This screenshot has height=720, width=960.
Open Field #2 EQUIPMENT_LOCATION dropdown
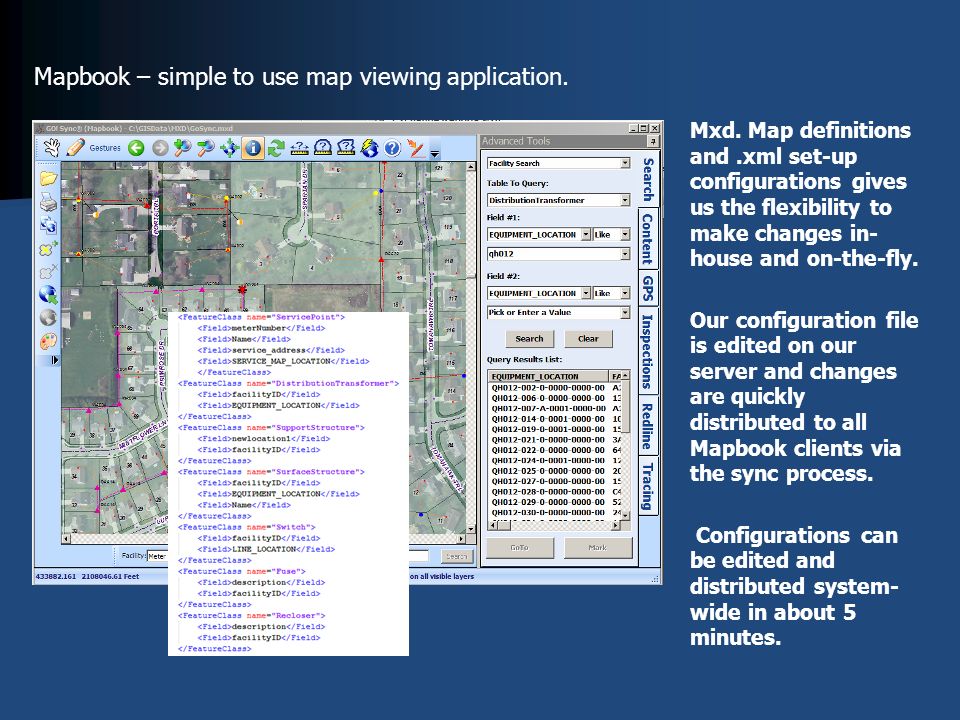(x=586, y=293)
